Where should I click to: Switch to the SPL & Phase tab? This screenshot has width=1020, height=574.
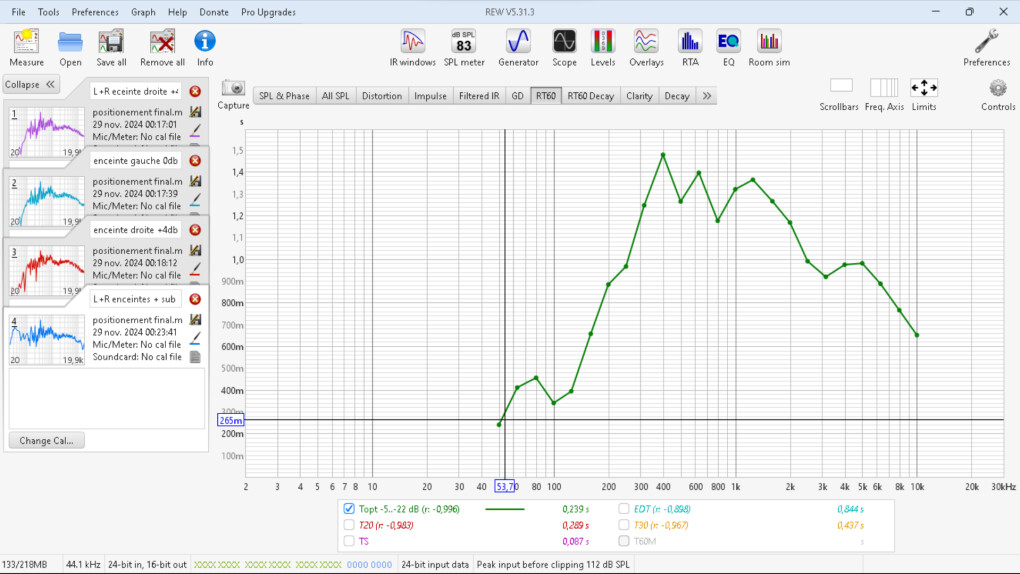click(x=284, y=96)
